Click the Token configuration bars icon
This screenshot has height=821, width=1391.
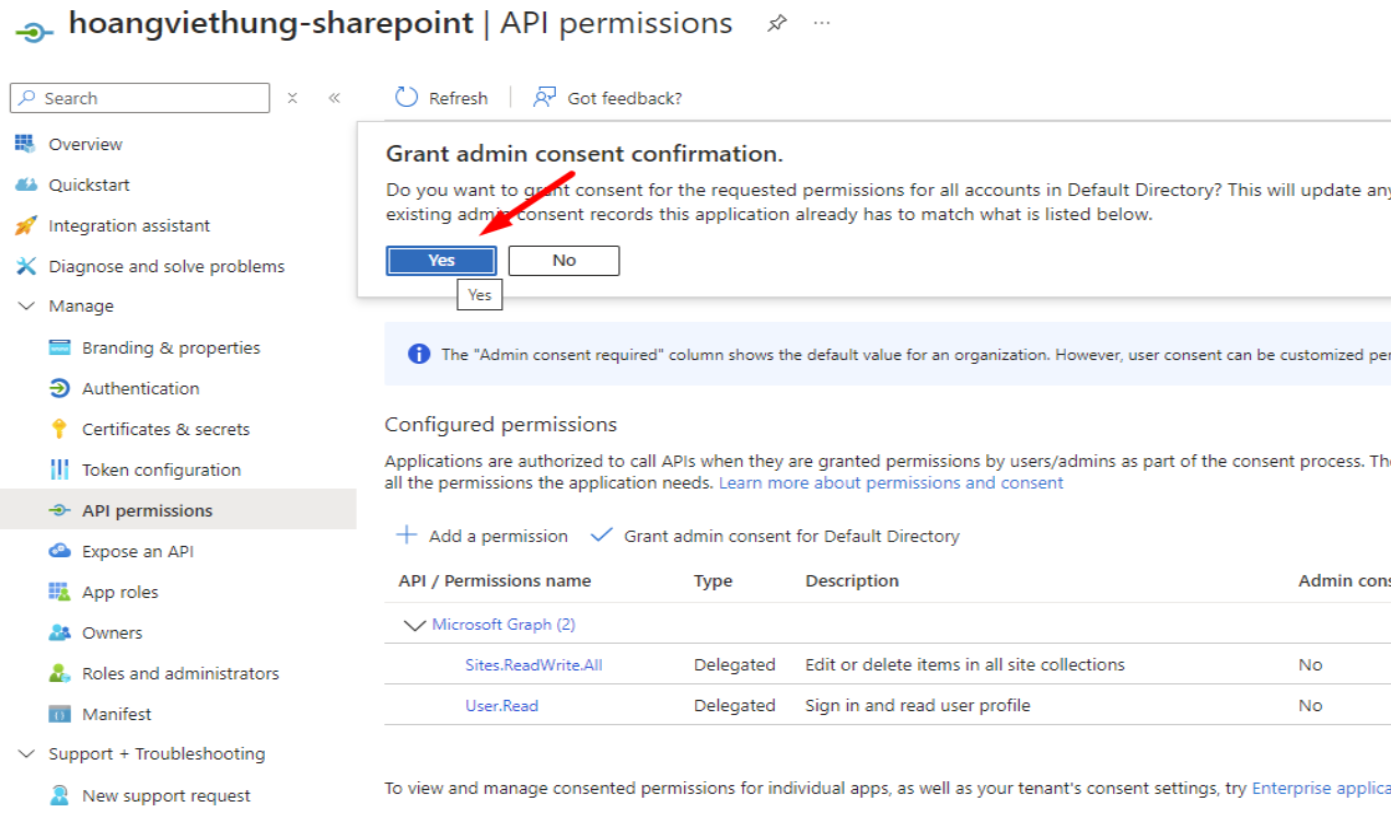click(60, 469)
